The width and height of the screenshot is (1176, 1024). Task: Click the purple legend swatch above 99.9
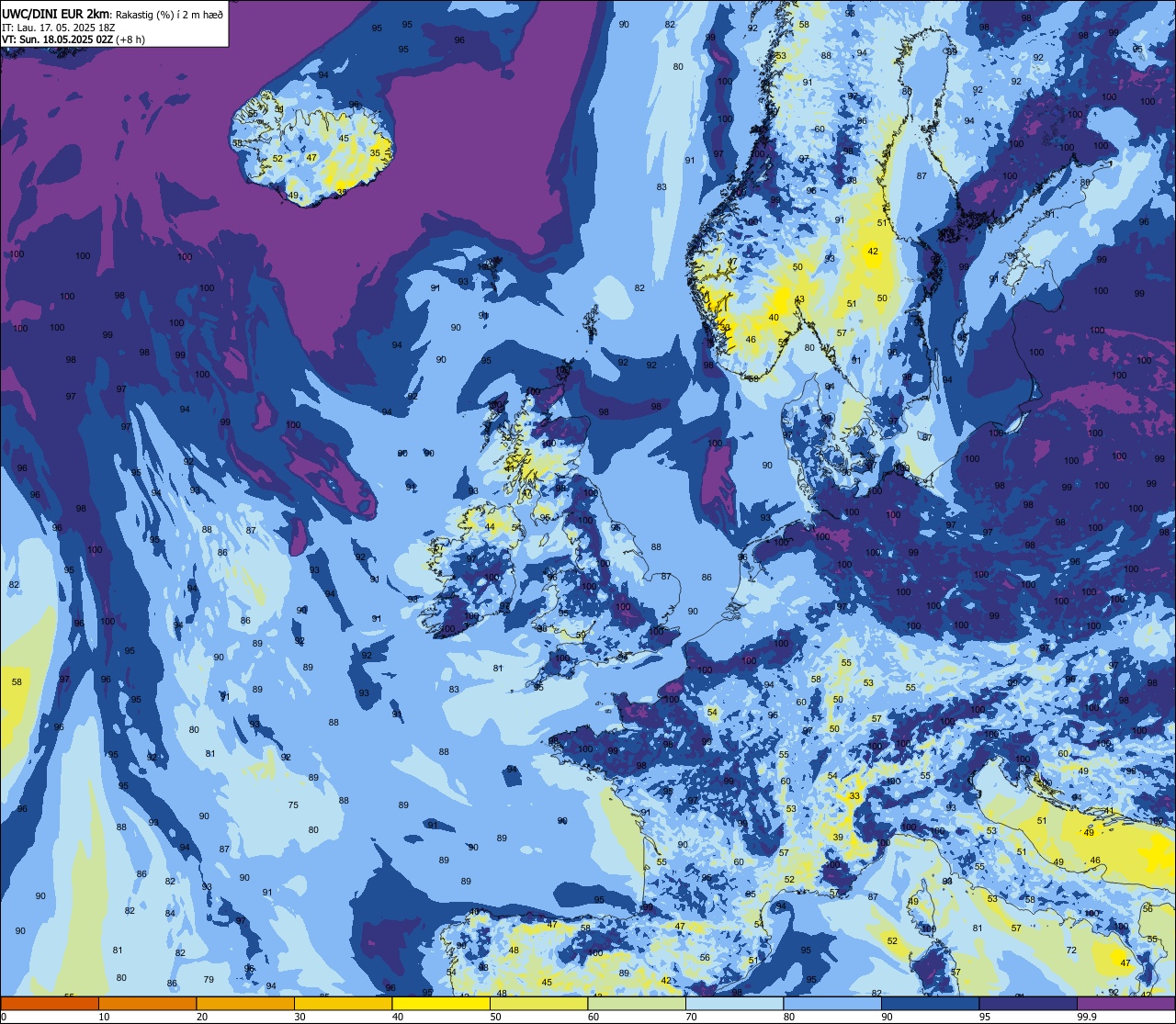pyautogui.click(x=1125, y=1003)
